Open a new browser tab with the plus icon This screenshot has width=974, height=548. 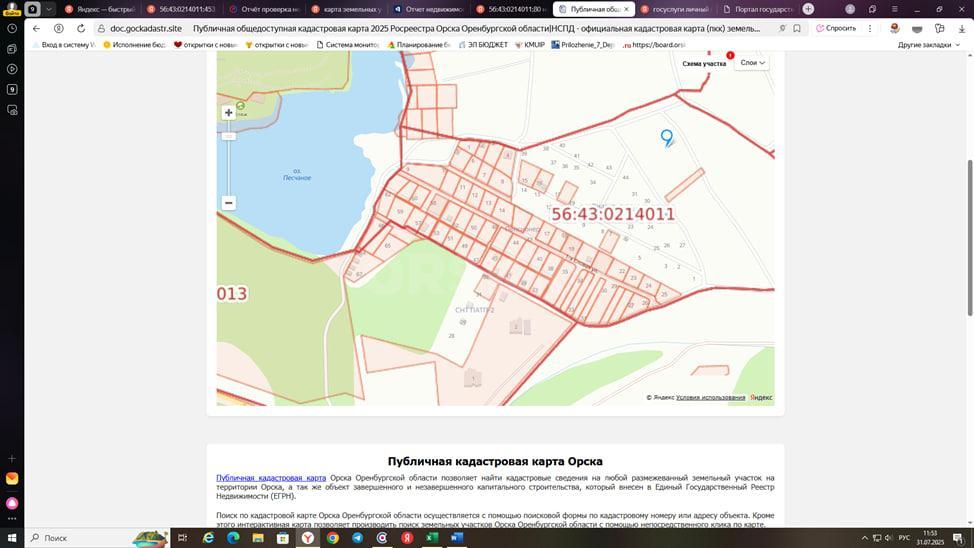pos(808,9)
